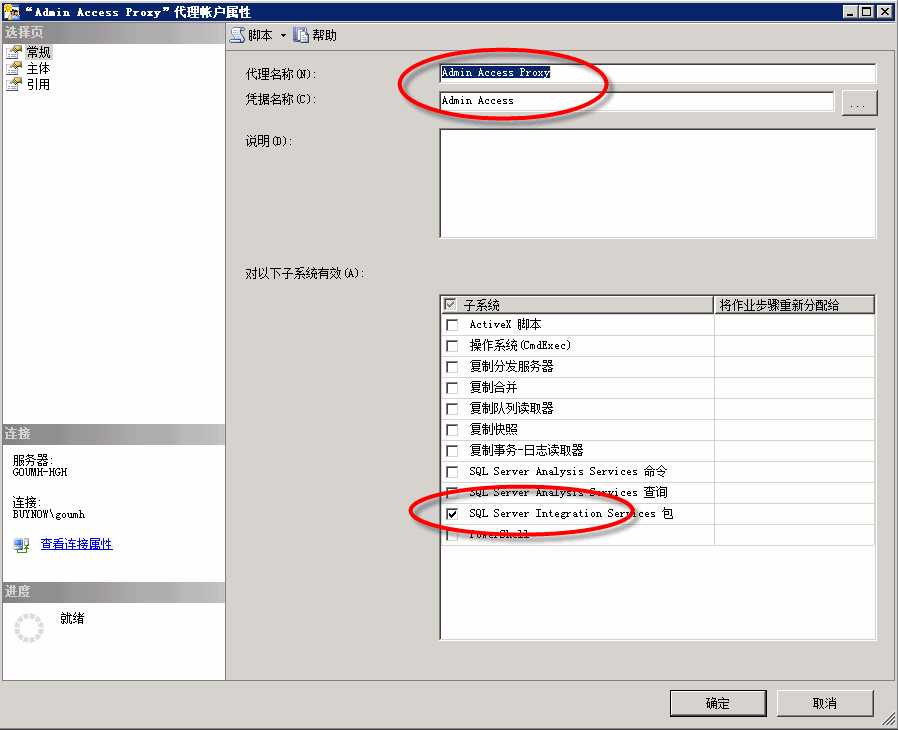Click the 帮助 help icon
Image resolution: width=898 pixels, height=730 pixels.
301,35
